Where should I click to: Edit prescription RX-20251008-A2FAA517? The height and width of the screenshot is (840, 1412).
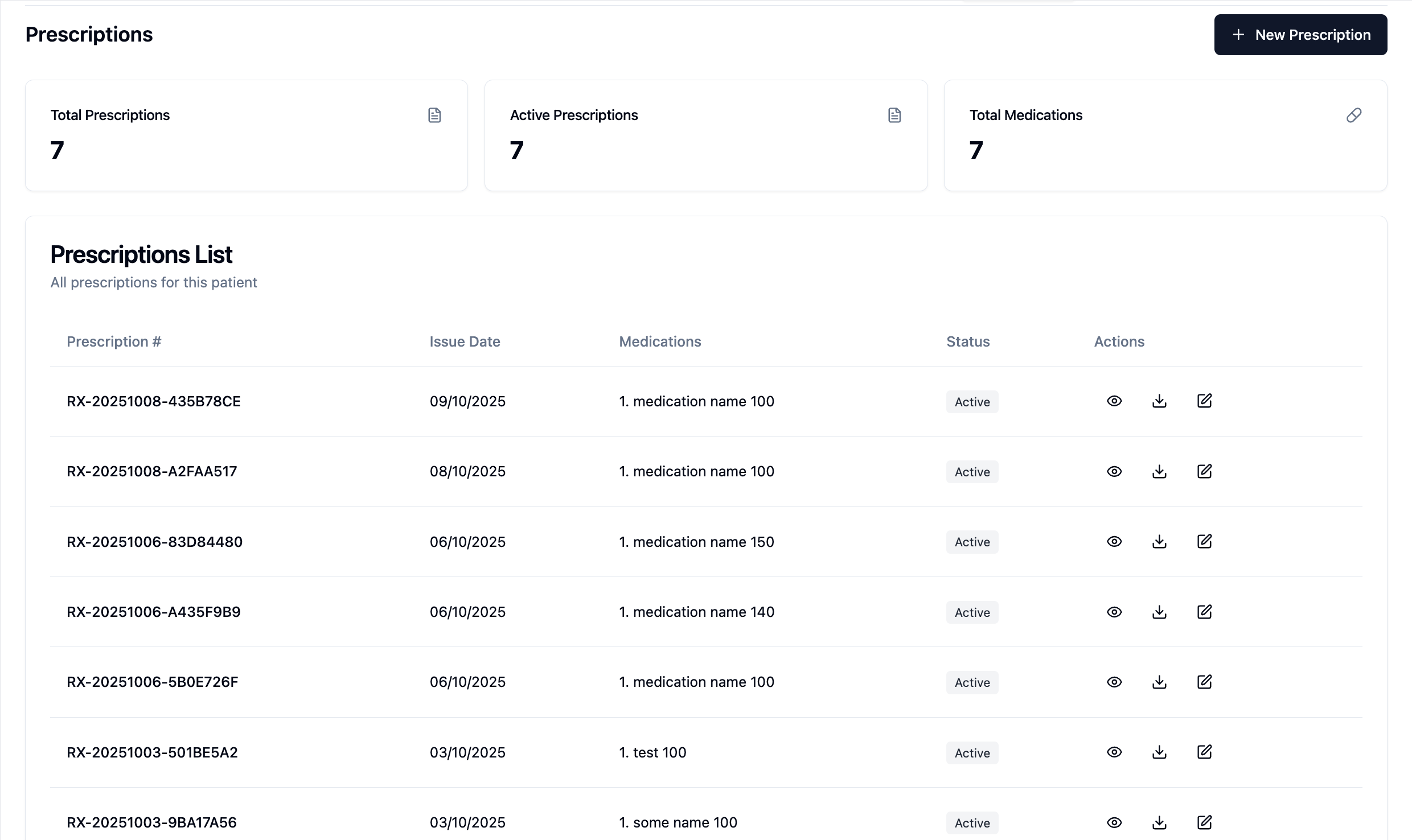[1204, 471]
